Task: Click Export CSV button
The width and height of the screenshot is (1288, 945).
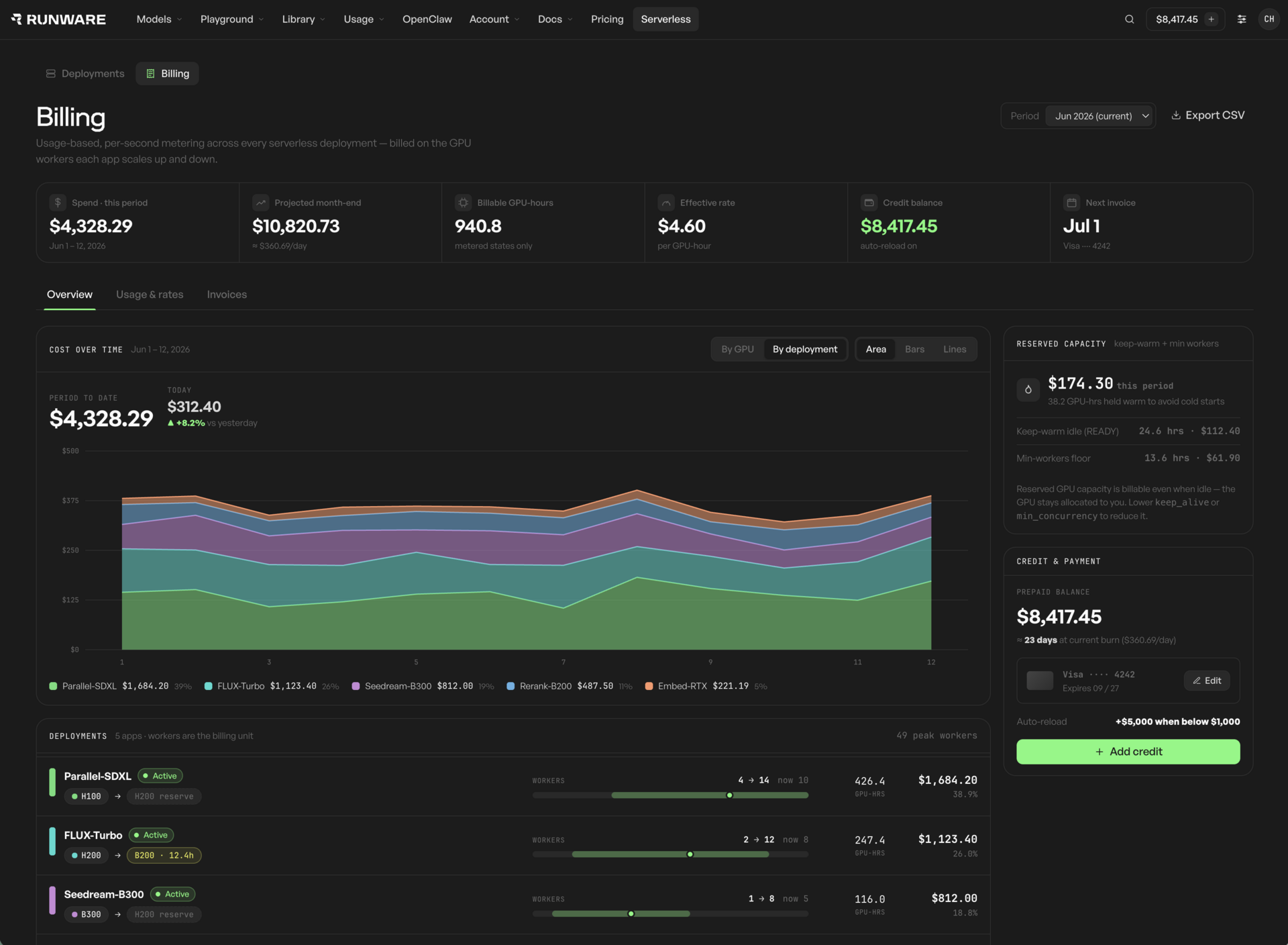Action: (x=1207, y=115)
